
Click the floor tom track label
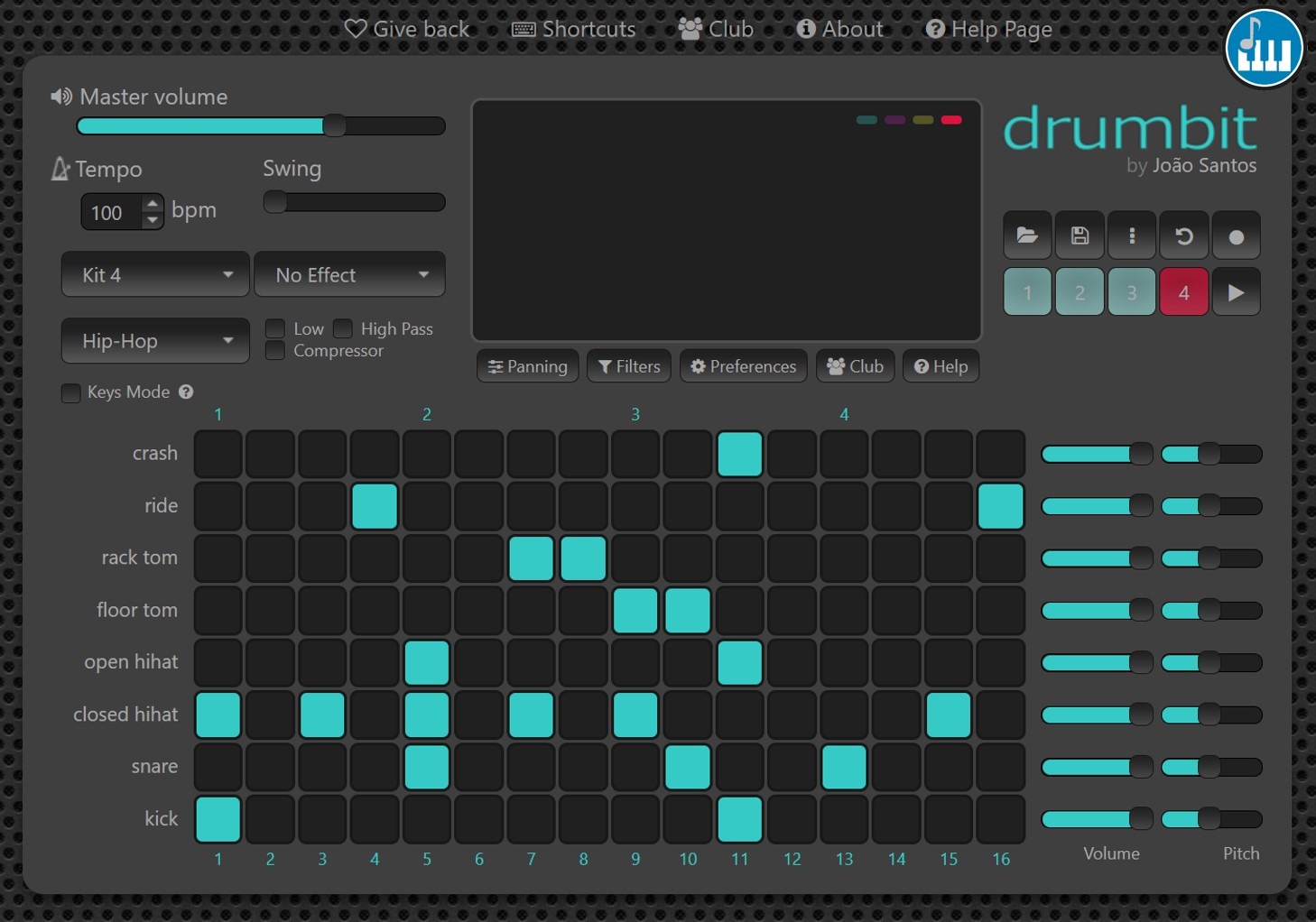tap(137, 610)
